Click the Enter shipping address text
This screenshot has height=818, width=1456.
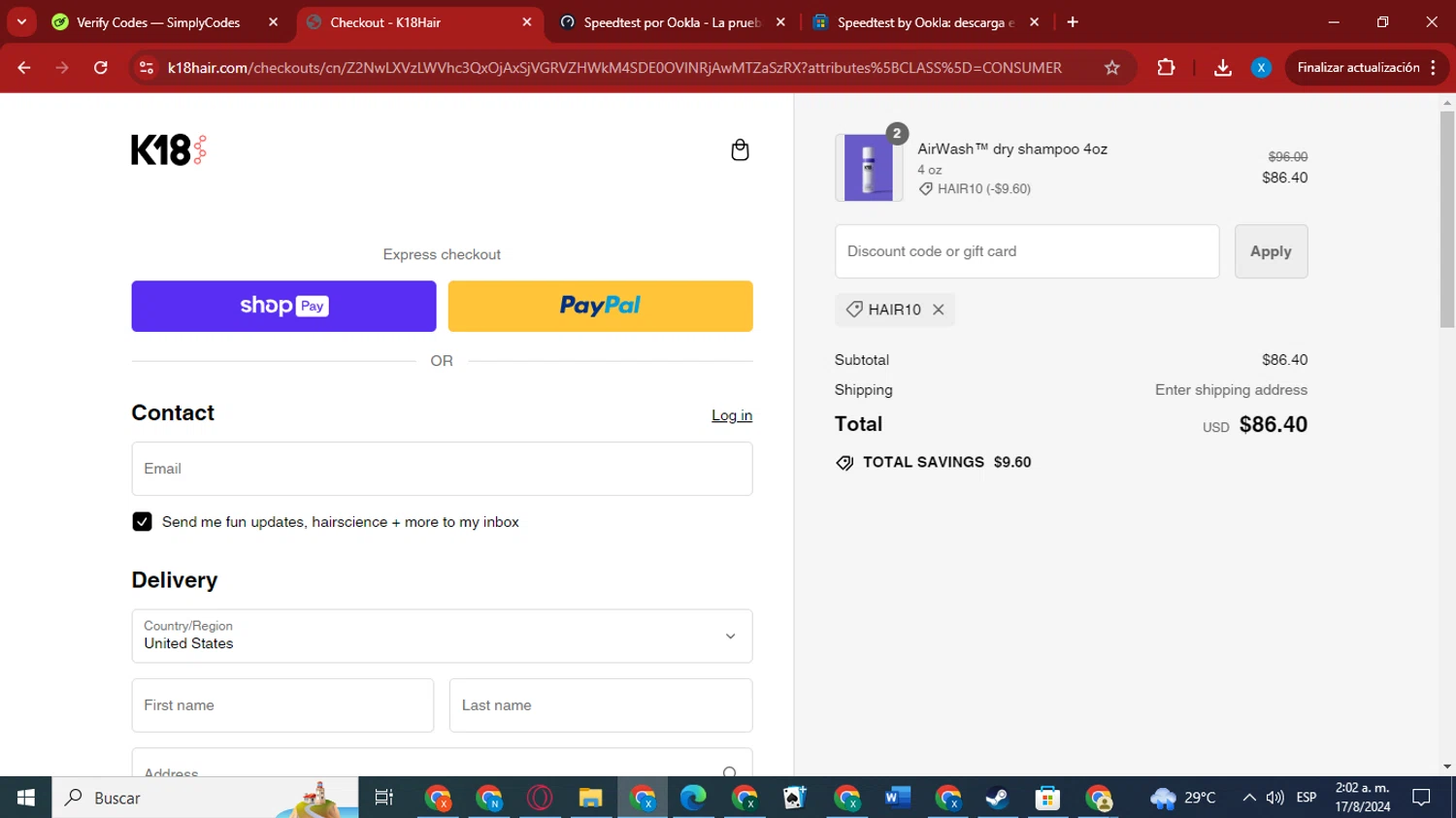(1231, 390)
